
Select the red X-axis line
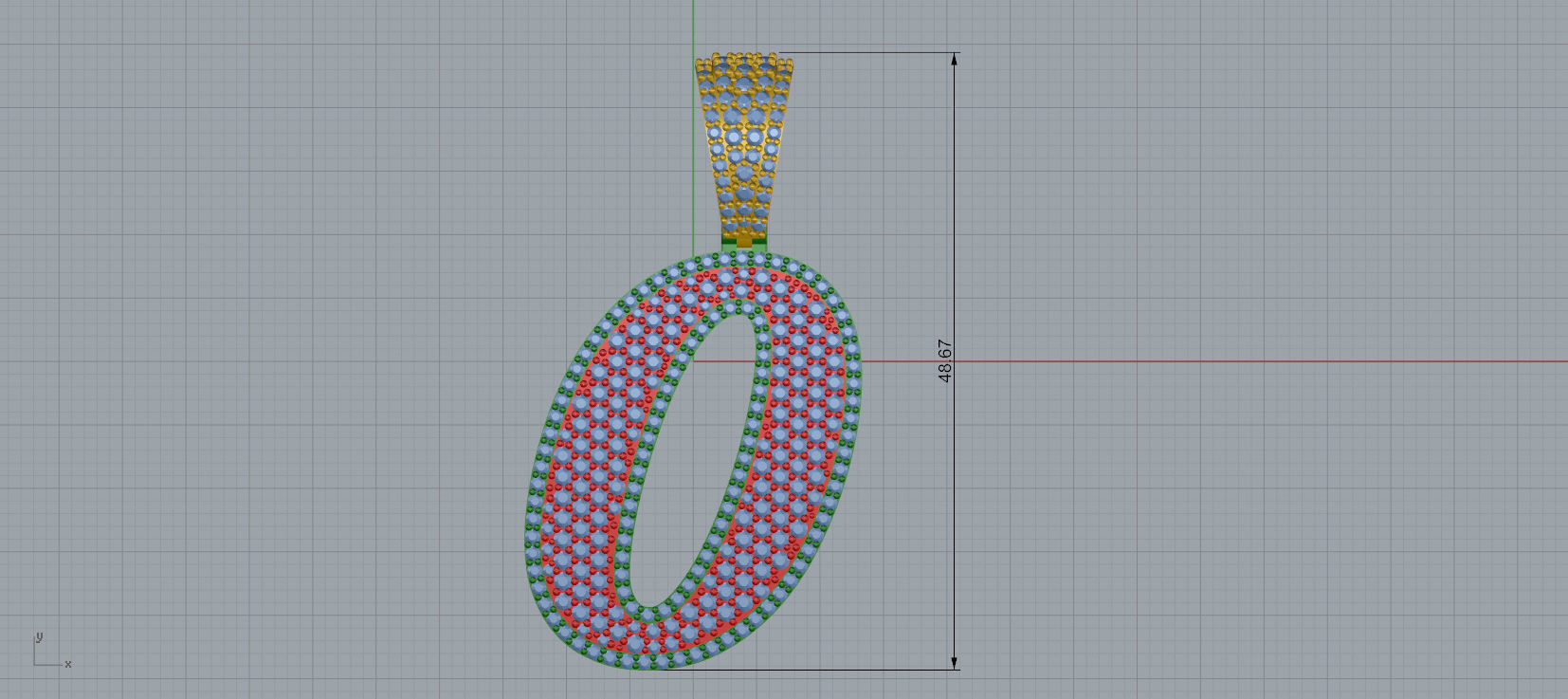1213,360
